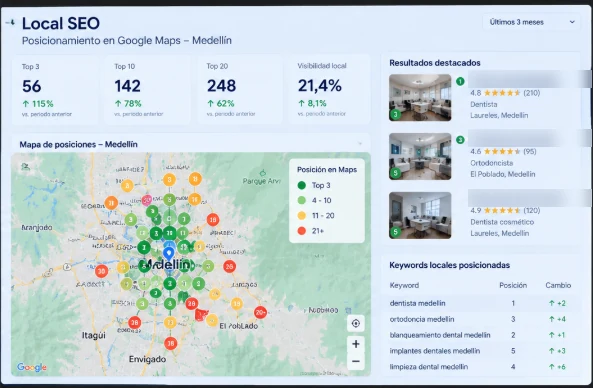Select the yellow 23 map marker

[170, 323]
